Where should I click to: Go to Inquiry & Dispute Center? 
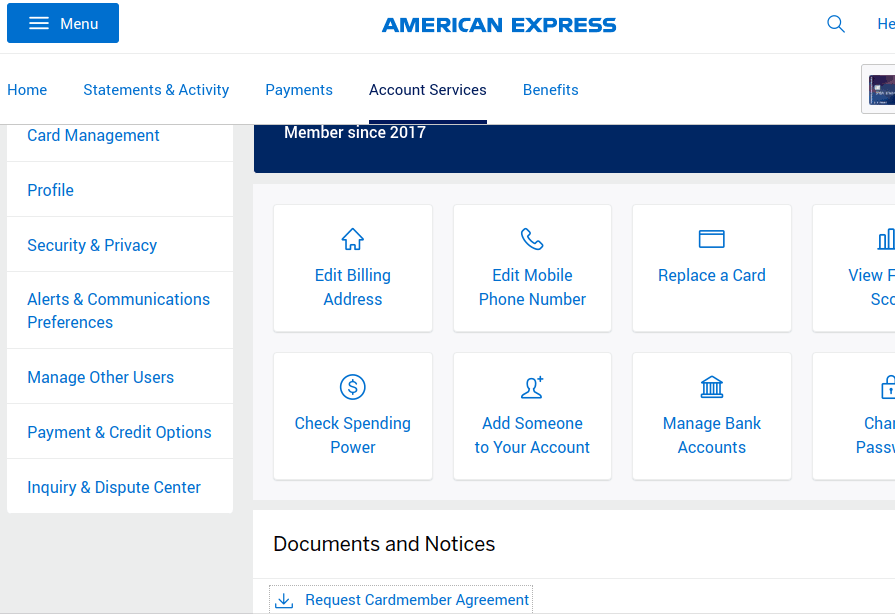(x=114, y=487)
